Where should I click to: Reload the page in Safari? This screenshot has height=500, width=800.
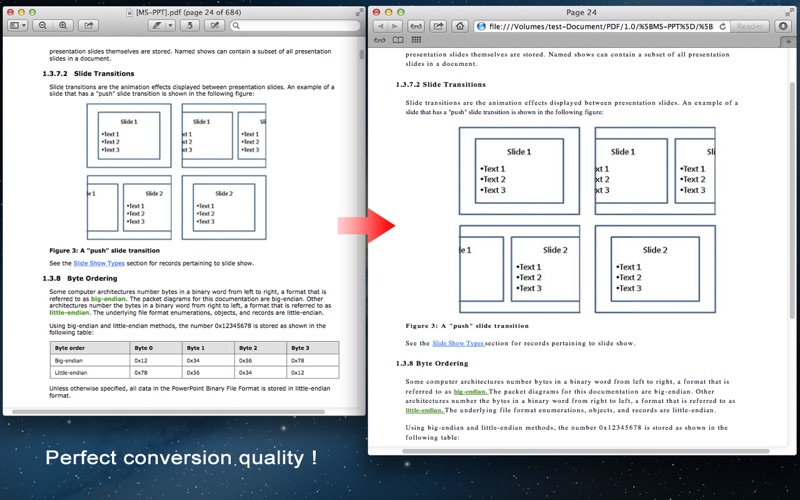click(x=722, y=26)
